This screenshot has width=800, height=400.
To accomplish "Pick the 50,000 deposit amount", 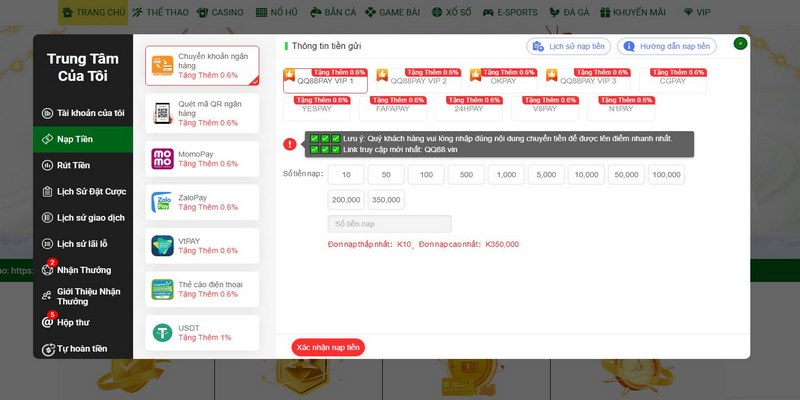I will click(626, 174).
